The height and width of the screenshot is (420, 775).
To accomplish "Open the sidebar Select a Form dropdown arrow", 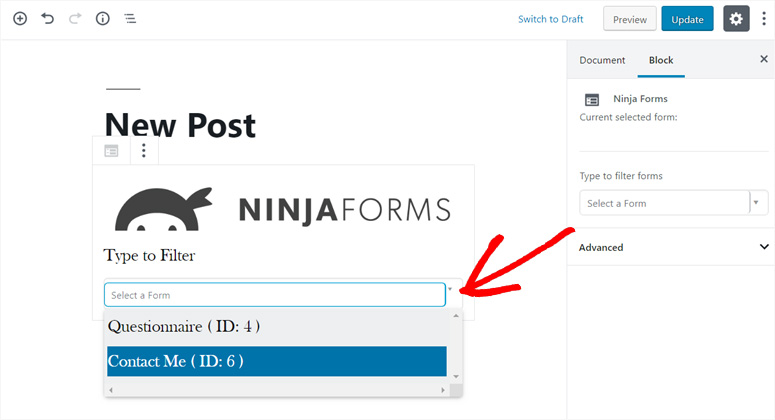I will 756,202.
